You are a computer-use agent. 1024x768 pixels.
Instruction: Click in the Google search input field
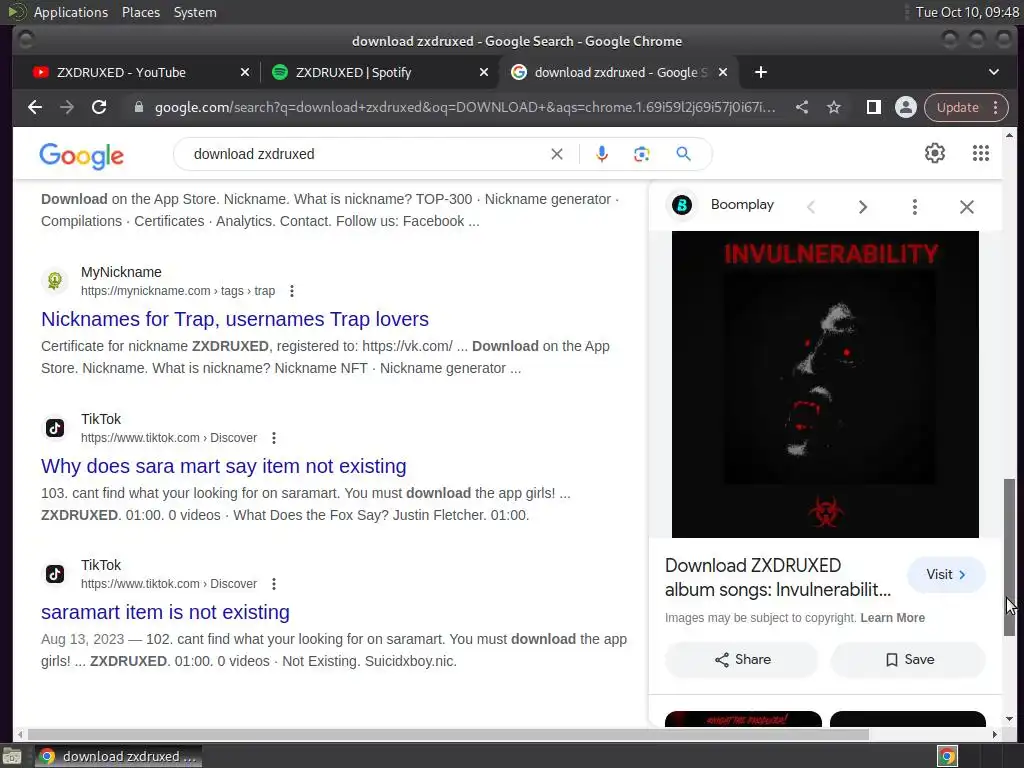click(366, 154)
